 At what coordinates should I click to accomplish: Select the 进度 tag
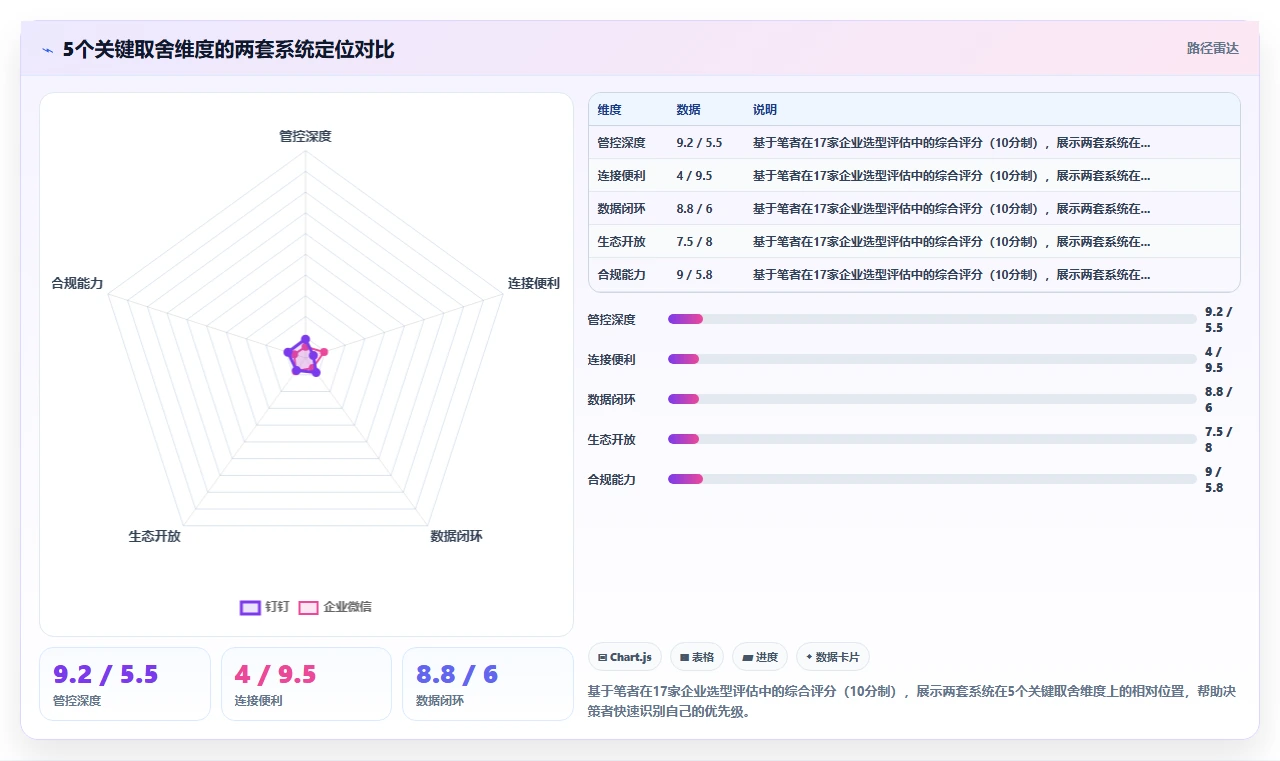tap(760, 657)
